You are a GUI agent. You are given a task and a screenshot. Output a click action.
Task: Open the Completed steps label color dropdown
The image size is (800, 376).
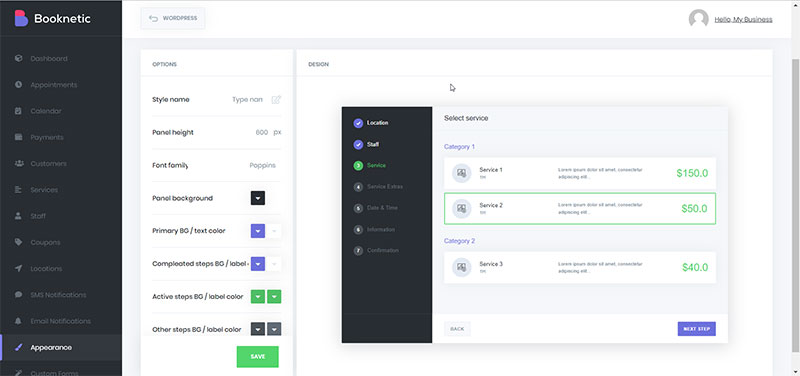(x=274, y=264)
